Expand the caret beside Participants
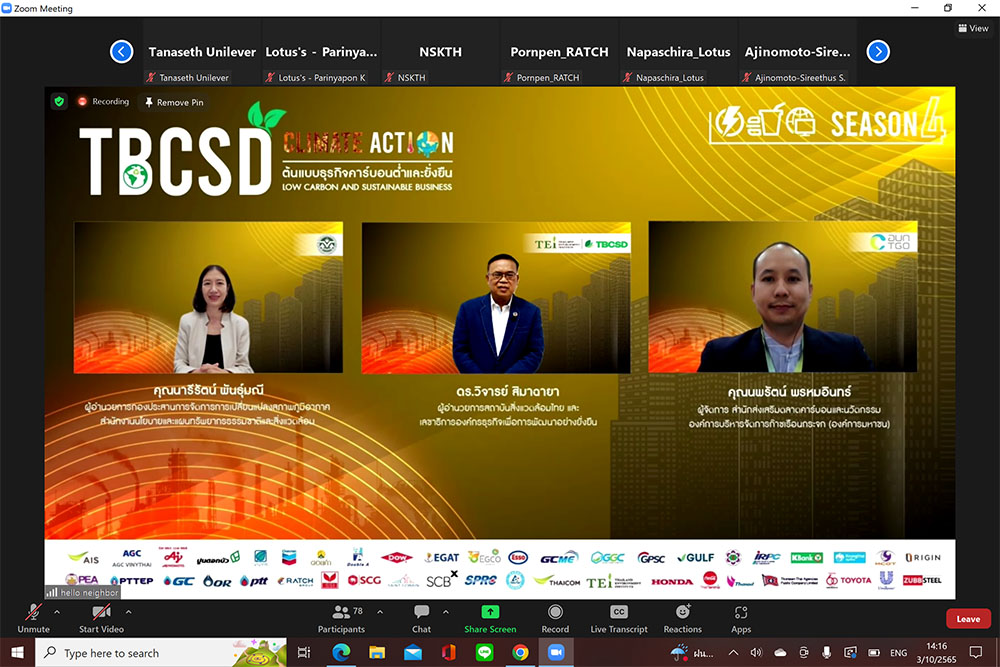1000x667 pixels. tap(380, 612)
